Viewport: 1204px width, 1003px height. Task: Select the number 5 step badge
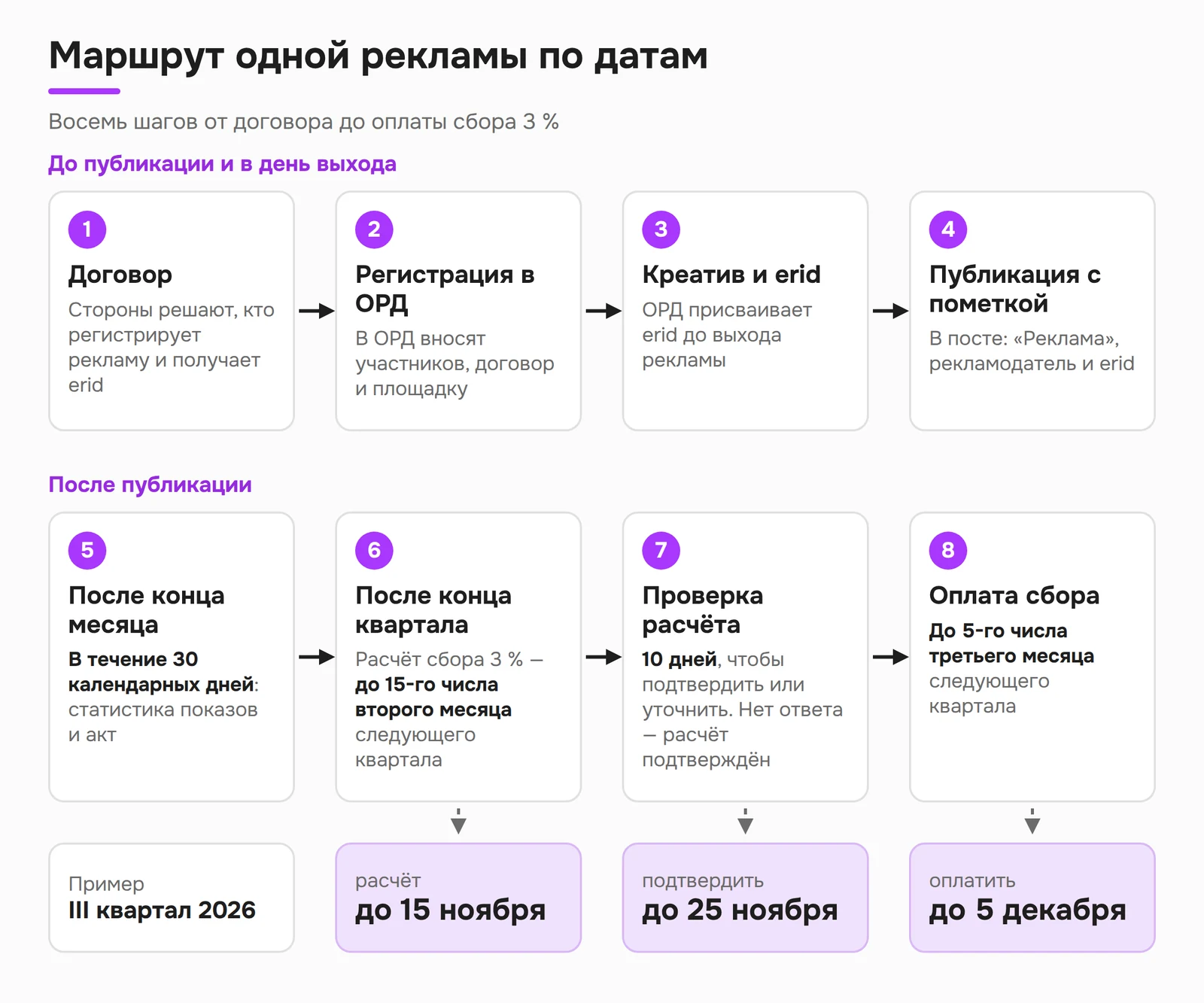click(x=87, y=550)
